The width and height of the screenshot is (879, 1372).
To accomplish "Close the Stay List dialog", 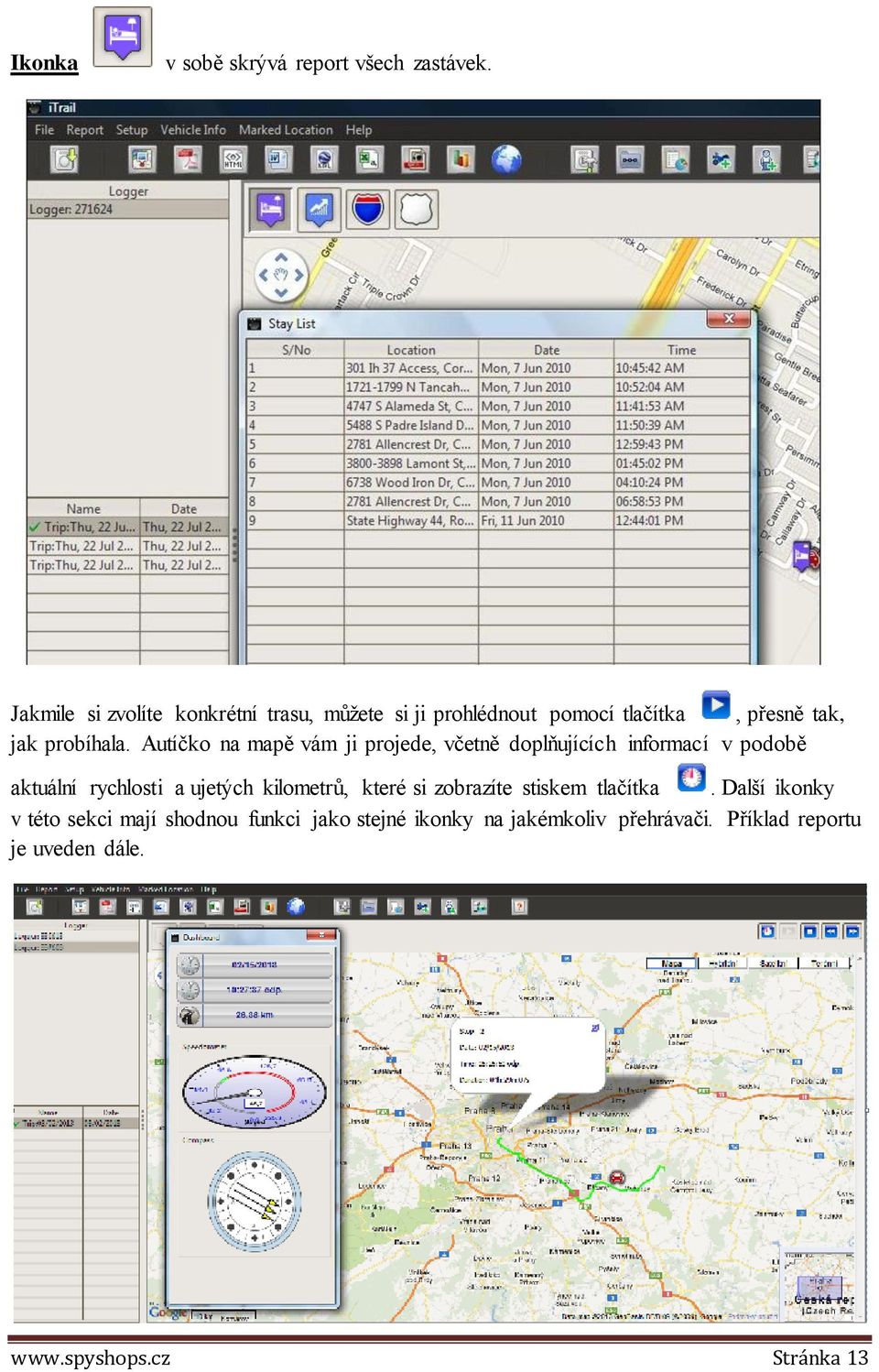I will tap(729, 319).
